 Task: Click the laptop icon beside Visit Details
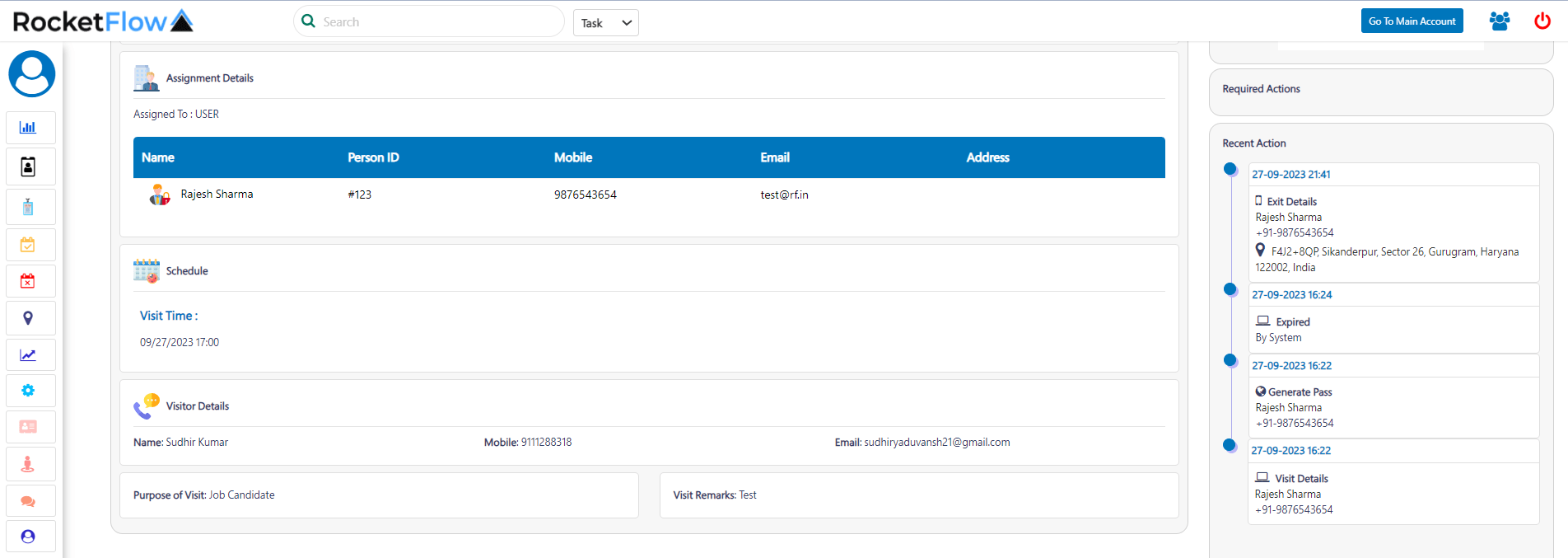(1262, 477)
